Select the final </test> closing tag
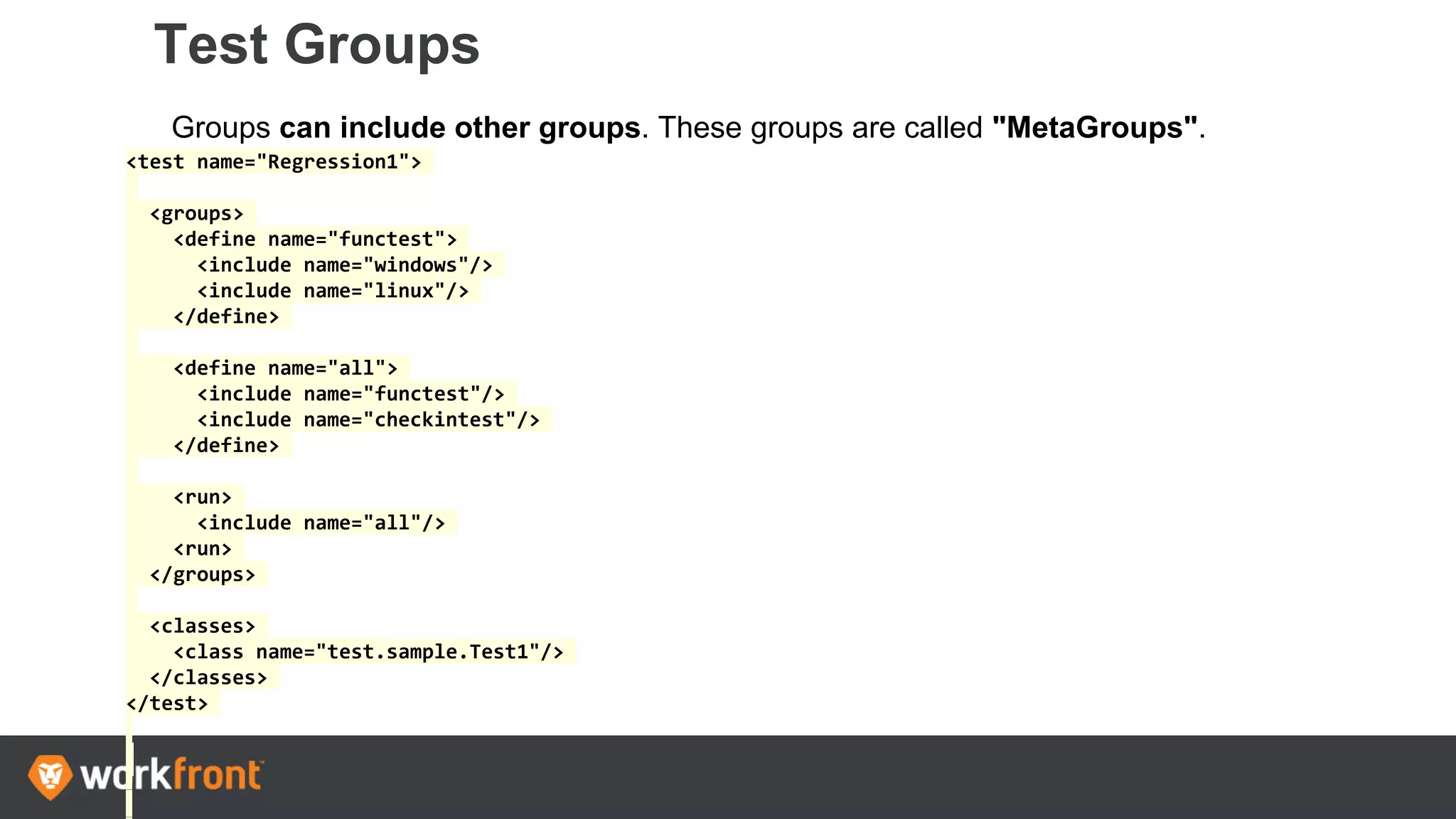 click(x=167, y=703)
